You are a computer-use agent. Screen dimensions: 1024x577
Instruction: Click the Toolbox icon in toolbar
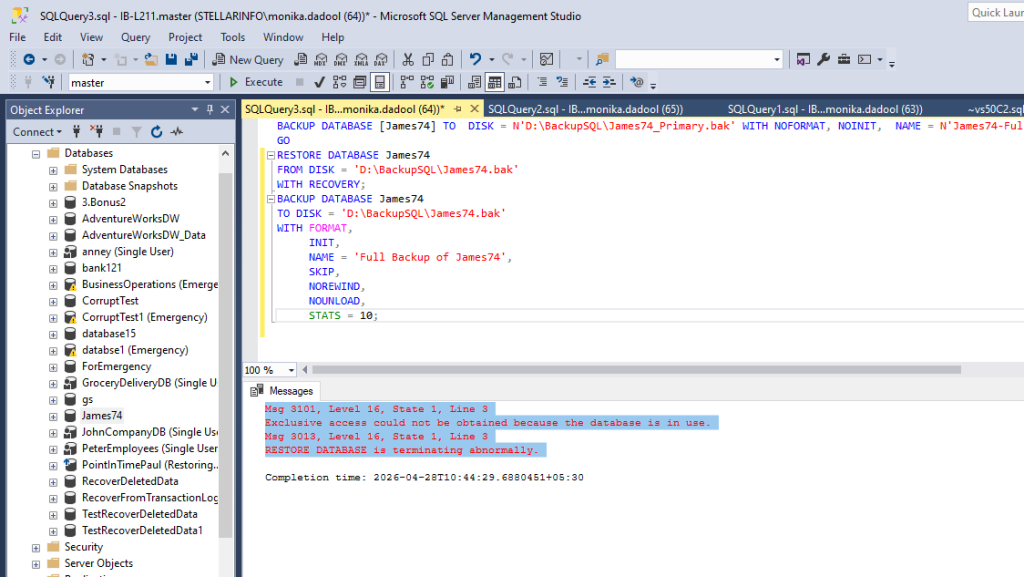pos(844,59)
